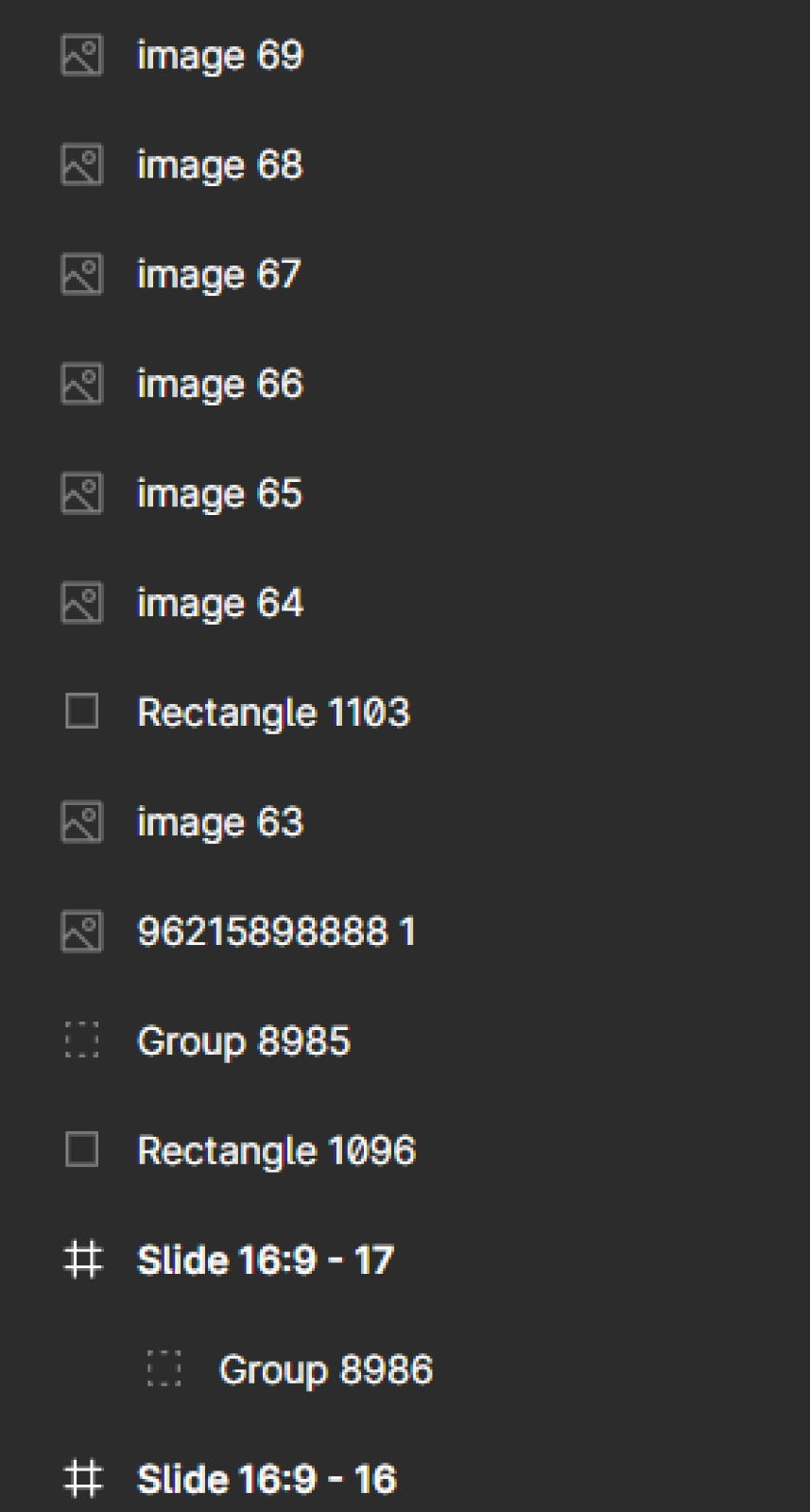This screenshot has width=810, height=1512.
Task: Select the 96215898888 1 image layer name
Action: [276, 933]
